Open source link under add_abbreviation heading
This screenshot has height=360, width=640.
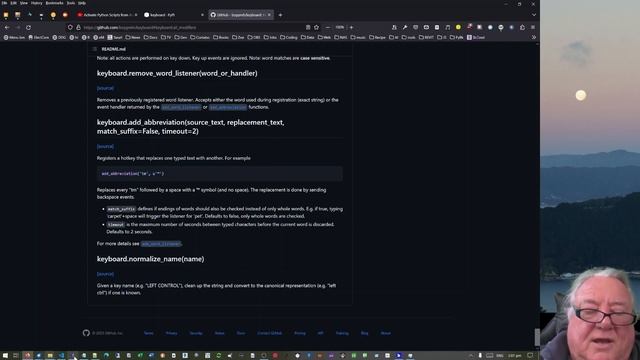(105, 146)
